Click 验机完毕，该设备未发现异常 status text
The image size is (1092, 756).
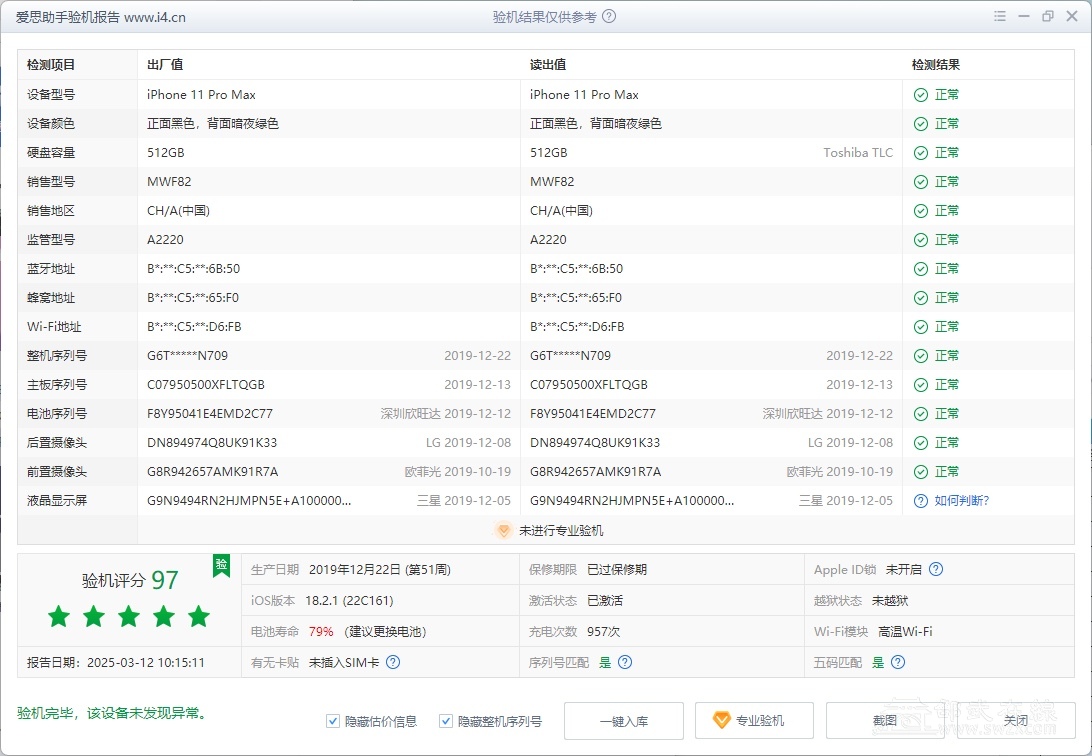pos(113,713)
